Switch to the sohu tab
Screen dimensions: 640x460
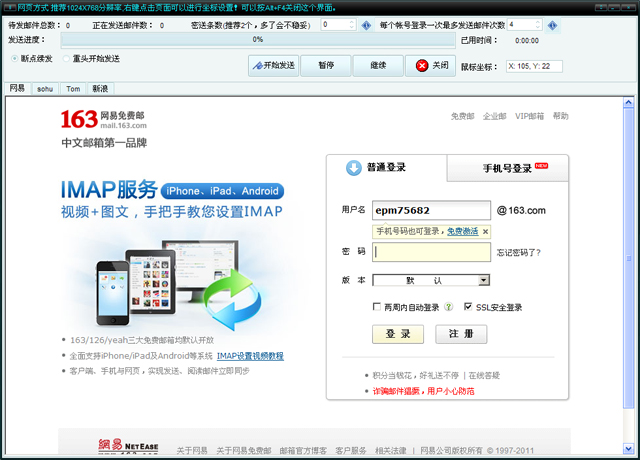click(x=45, y=89)
